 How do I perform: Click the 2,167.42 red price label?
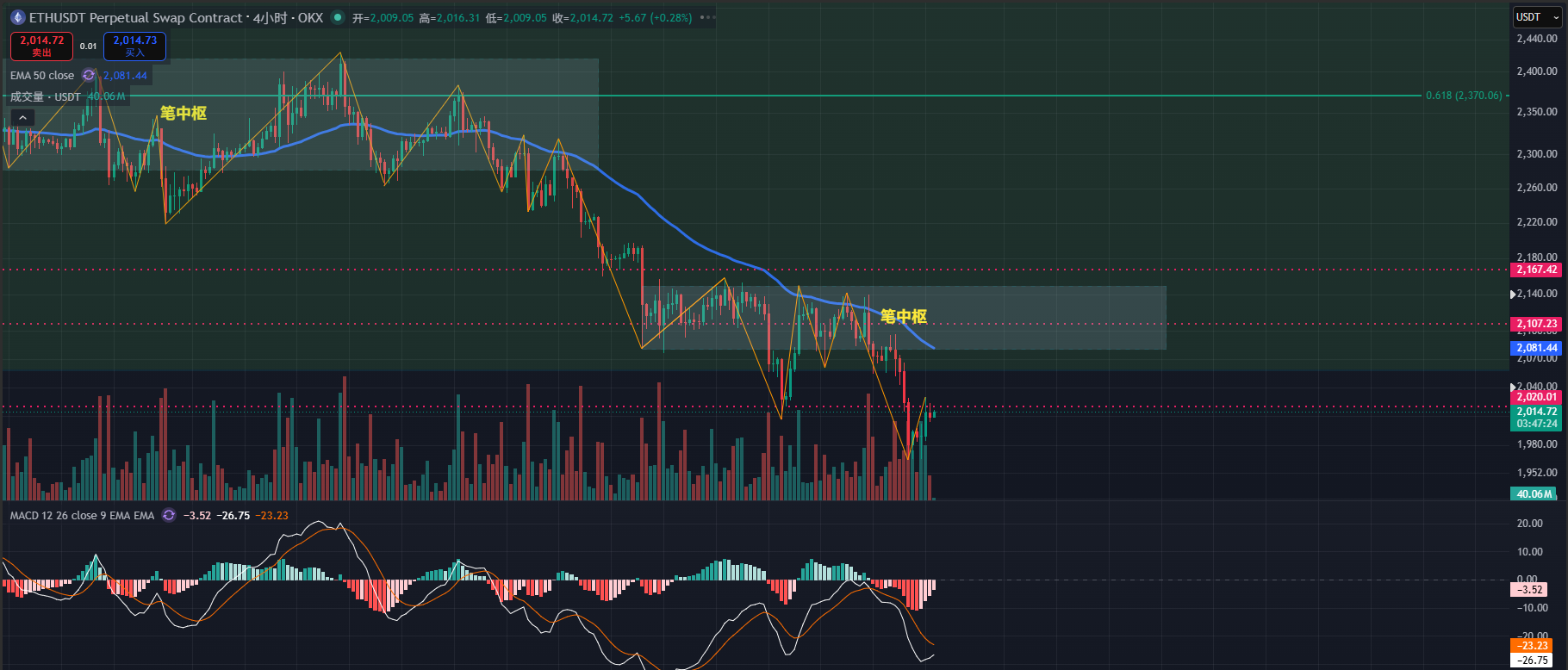pyautogui.click(x=1536, y=270)
